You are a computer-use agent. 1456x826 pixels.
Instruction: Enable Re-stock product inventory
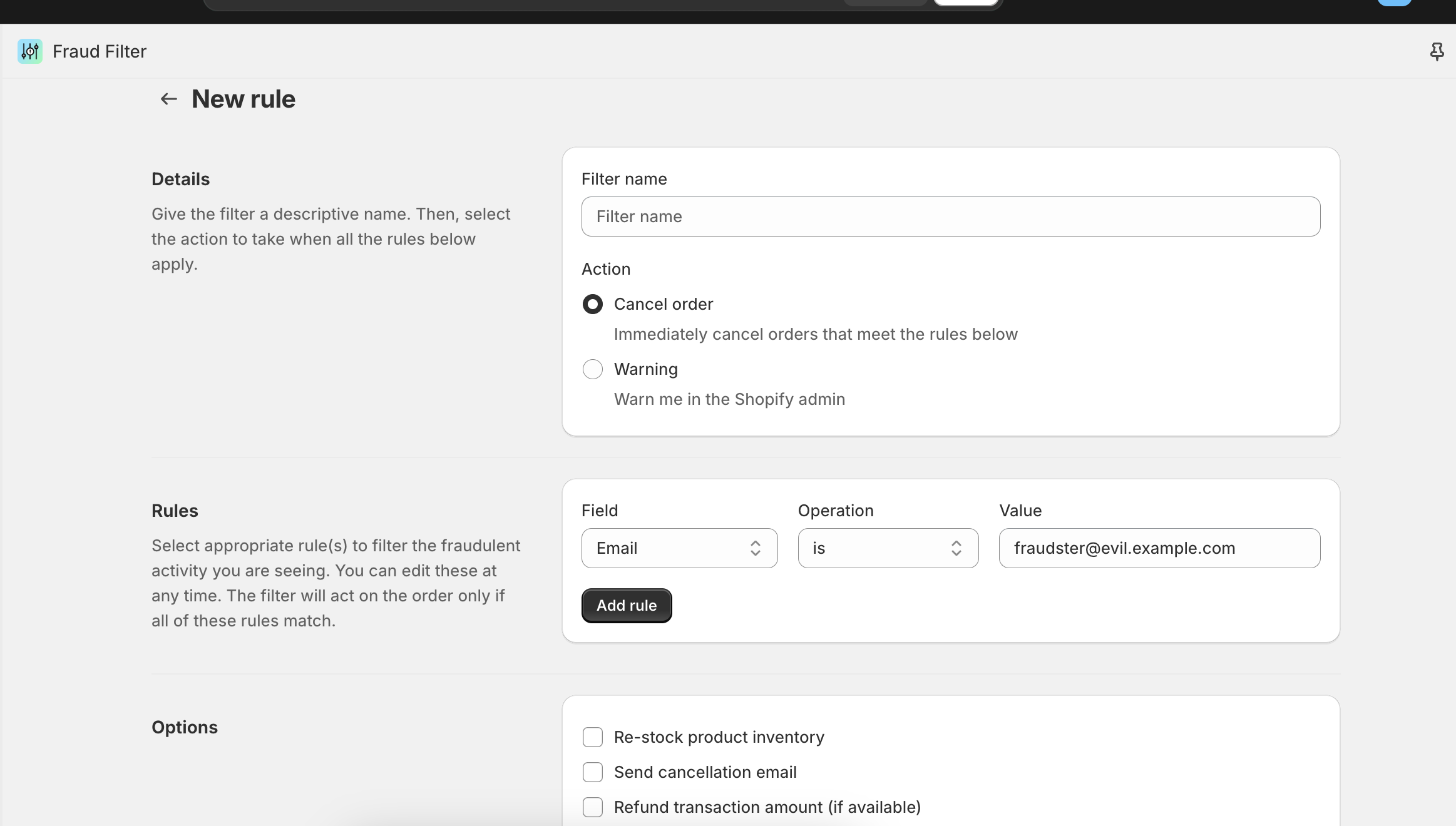[x=592, y=737]
